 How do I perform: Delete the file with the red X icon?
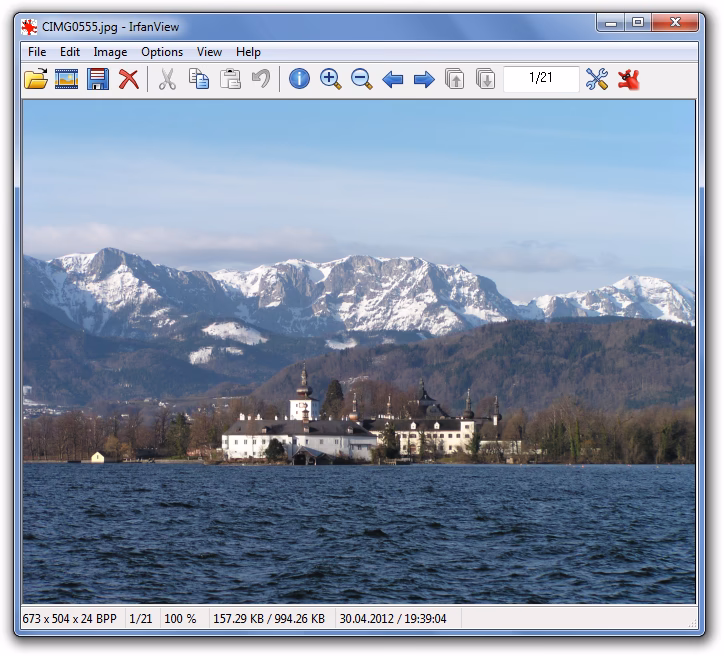128,79
